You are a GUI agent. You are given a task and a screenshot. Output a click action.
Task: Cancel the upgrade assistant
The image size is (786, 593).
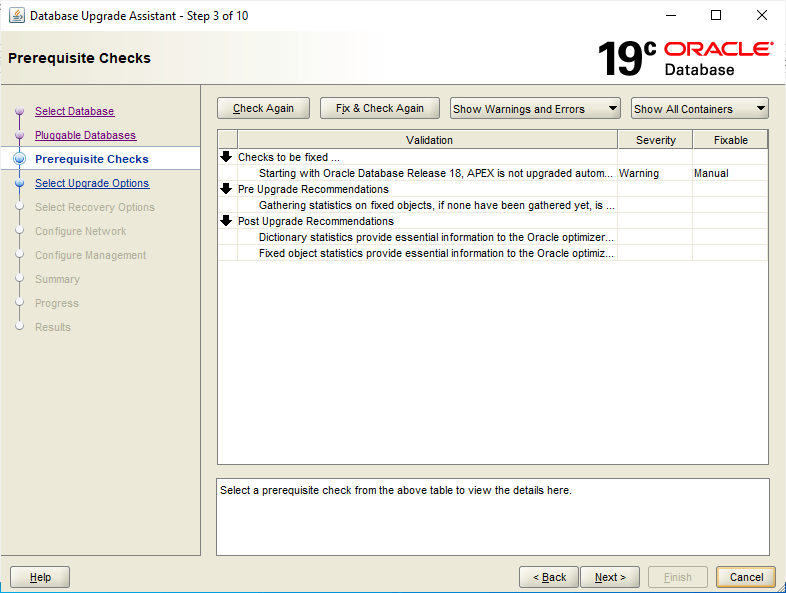click(746, 577)
